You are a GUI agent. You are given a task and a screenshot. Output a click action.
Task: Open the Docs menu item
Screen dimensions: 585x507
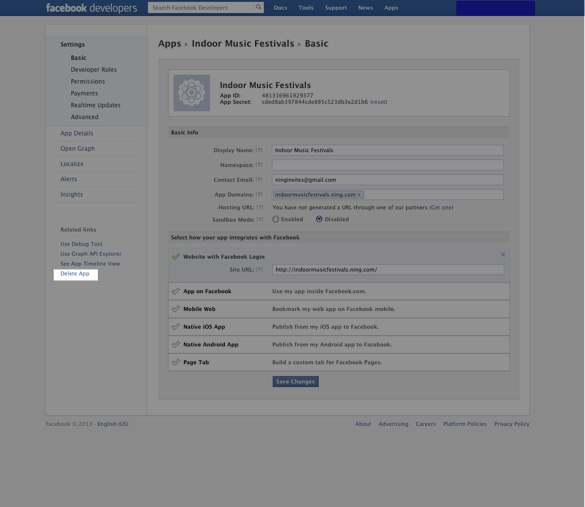[280, 7]
